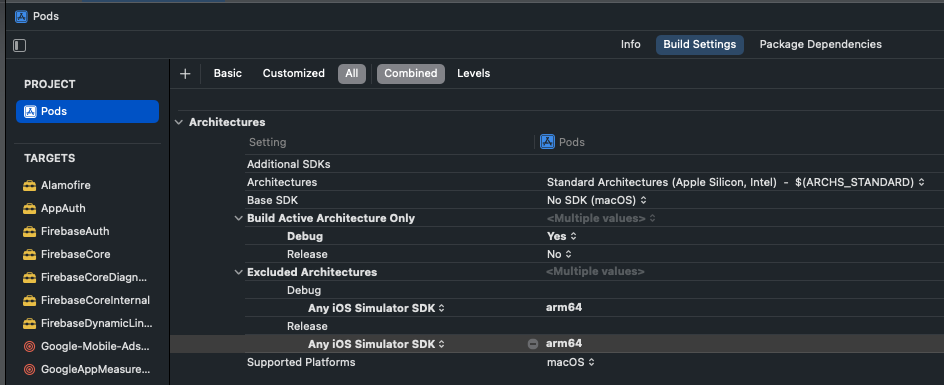Viewport: 944px width, 385px height.
Task: Click the FirebaseCoreDiagn... toolbox icon
Action: coord(30,278)
